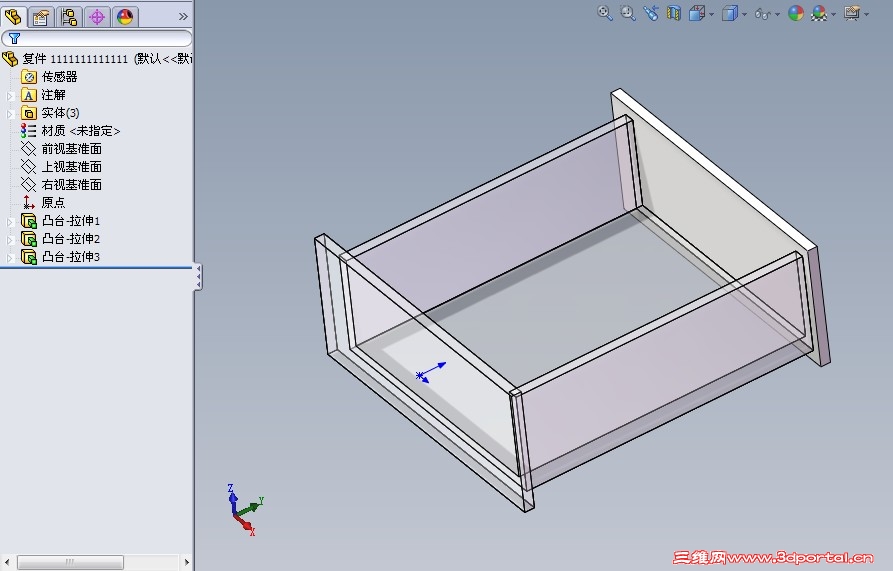Click the 凸台-拉伸1 extrude icon
The height and width of the screenshot is (571, 893).
28,221
